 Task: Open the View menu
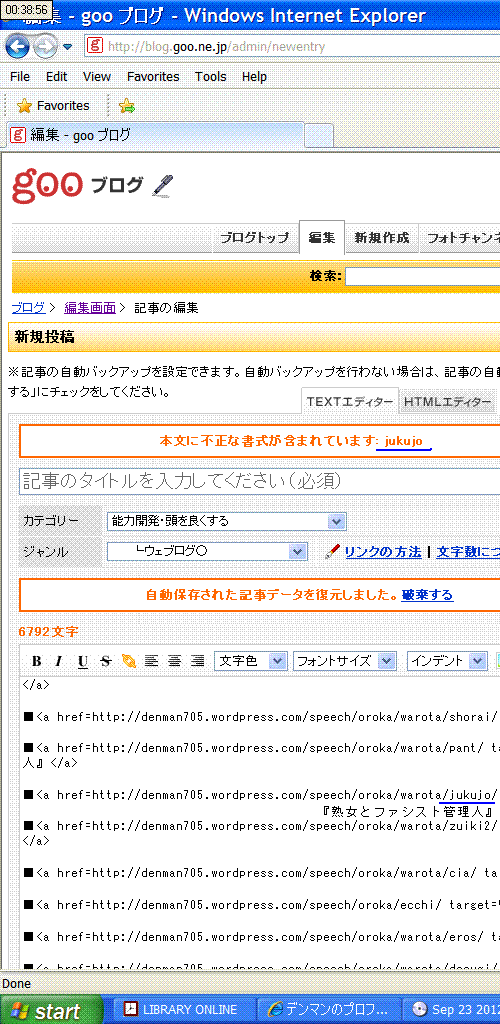tap(97, 77)
